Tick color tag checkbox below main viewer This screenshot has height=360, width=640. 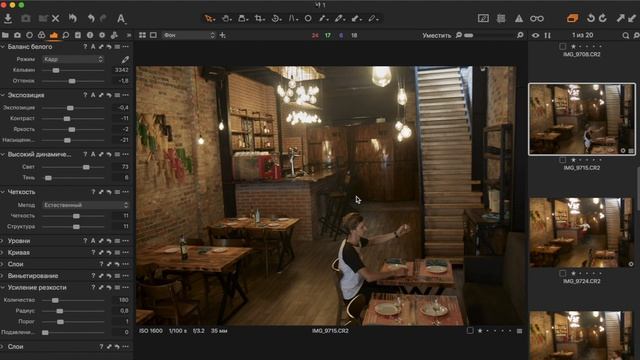(x=470, y=331)
